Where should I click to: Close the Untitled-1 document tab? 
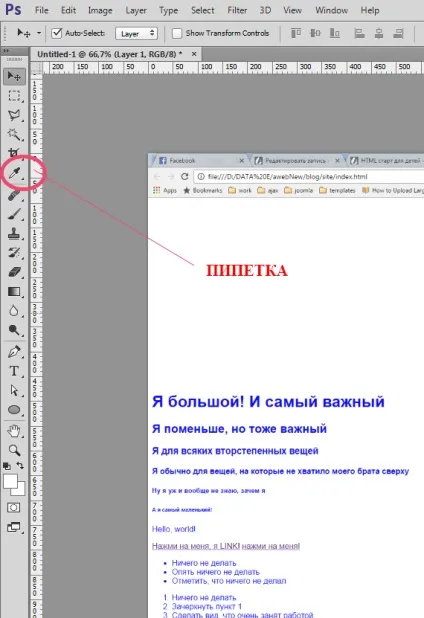click(194, 54)
